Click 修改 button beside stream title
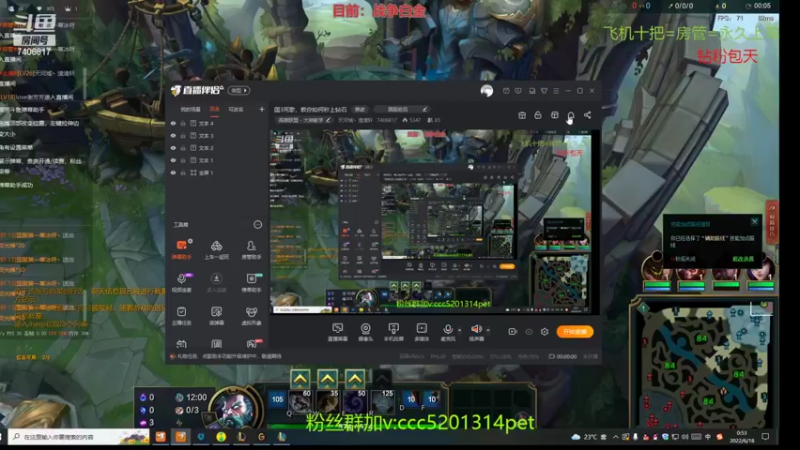 (x=360, y=109)
